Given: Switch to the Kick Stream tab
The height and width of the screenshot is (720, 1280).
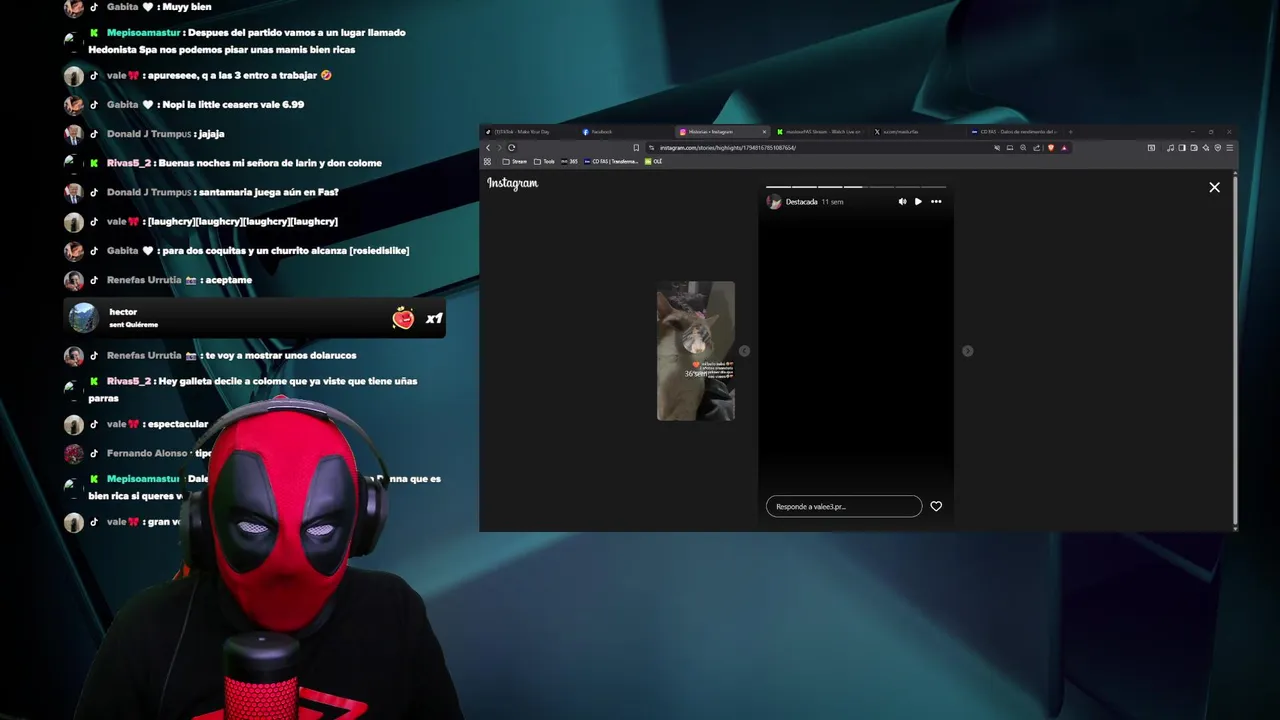Looking at the screenshot, I should click(820, 132).
